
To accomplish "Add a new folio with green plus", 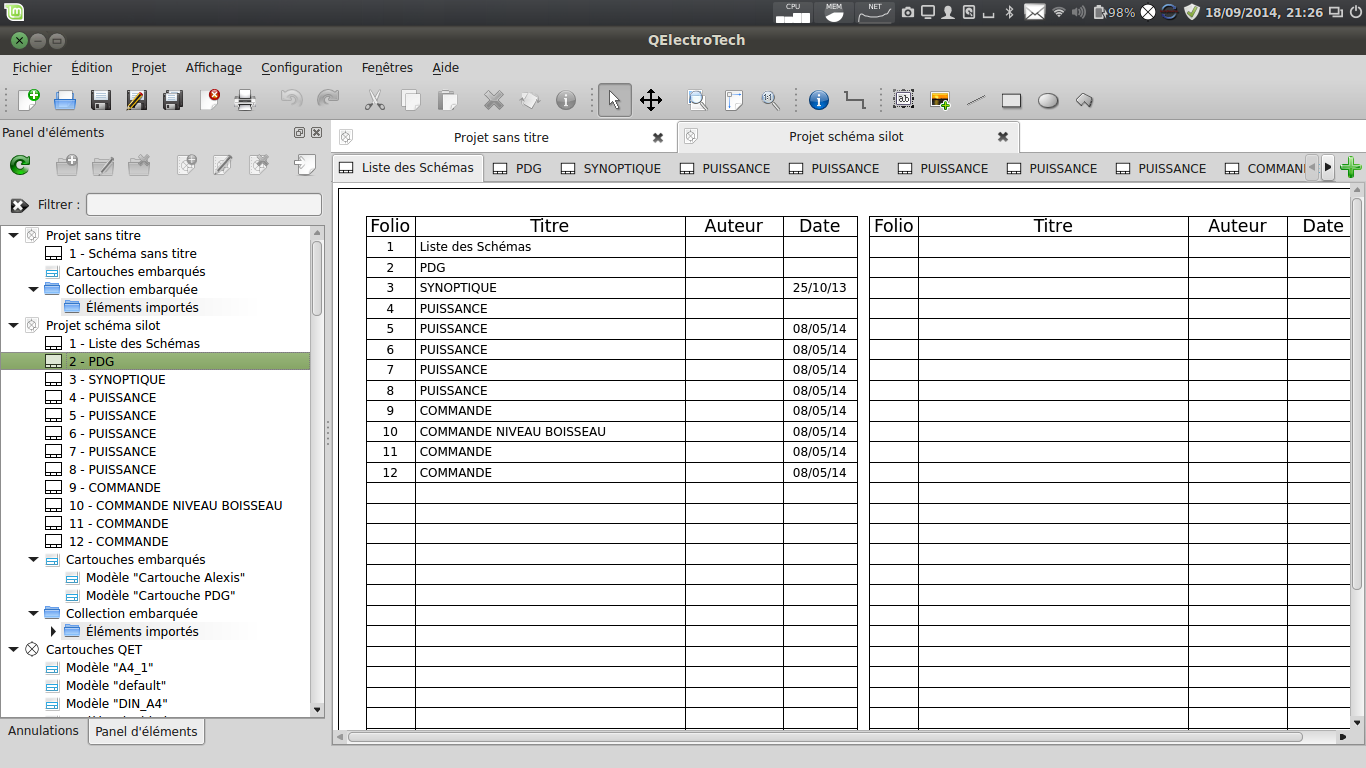I will (1351, 168).
